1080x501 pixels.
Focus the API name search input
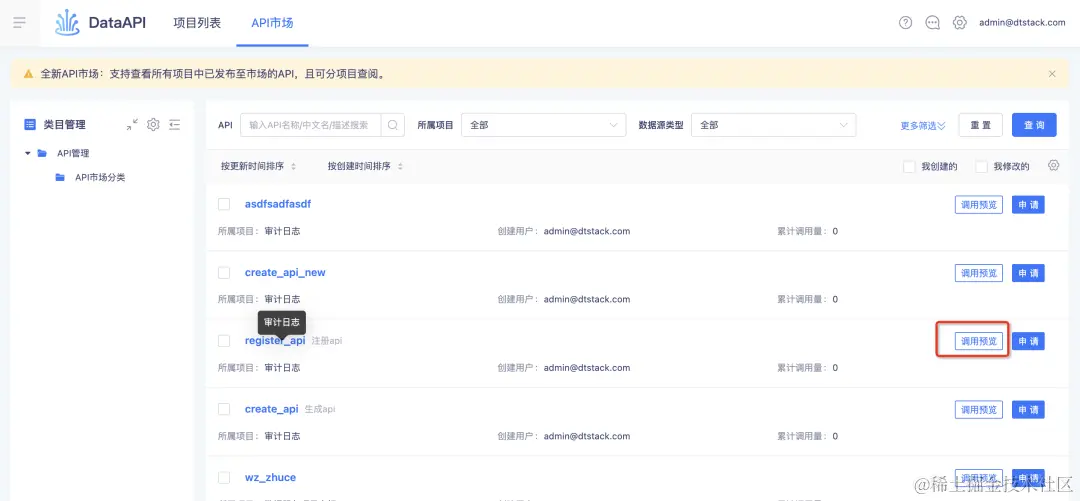[311, 125]
